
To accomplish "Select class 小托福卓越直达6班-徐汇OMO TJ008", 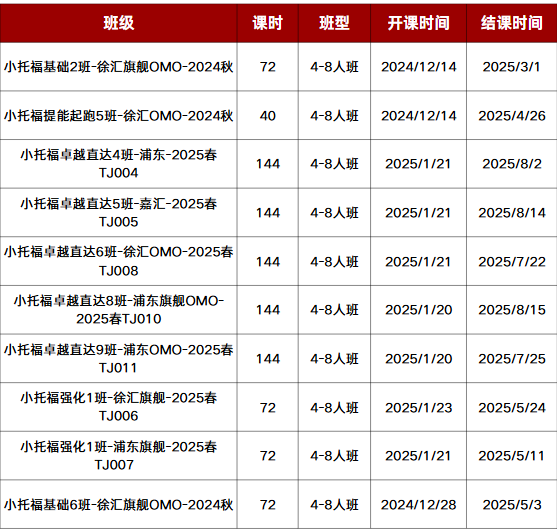I will [x=119, y=261].
